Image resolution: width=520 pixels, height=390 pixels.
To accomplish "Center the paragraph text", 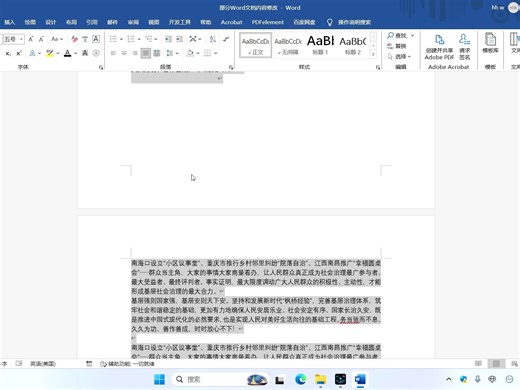I will click(124, 53).
